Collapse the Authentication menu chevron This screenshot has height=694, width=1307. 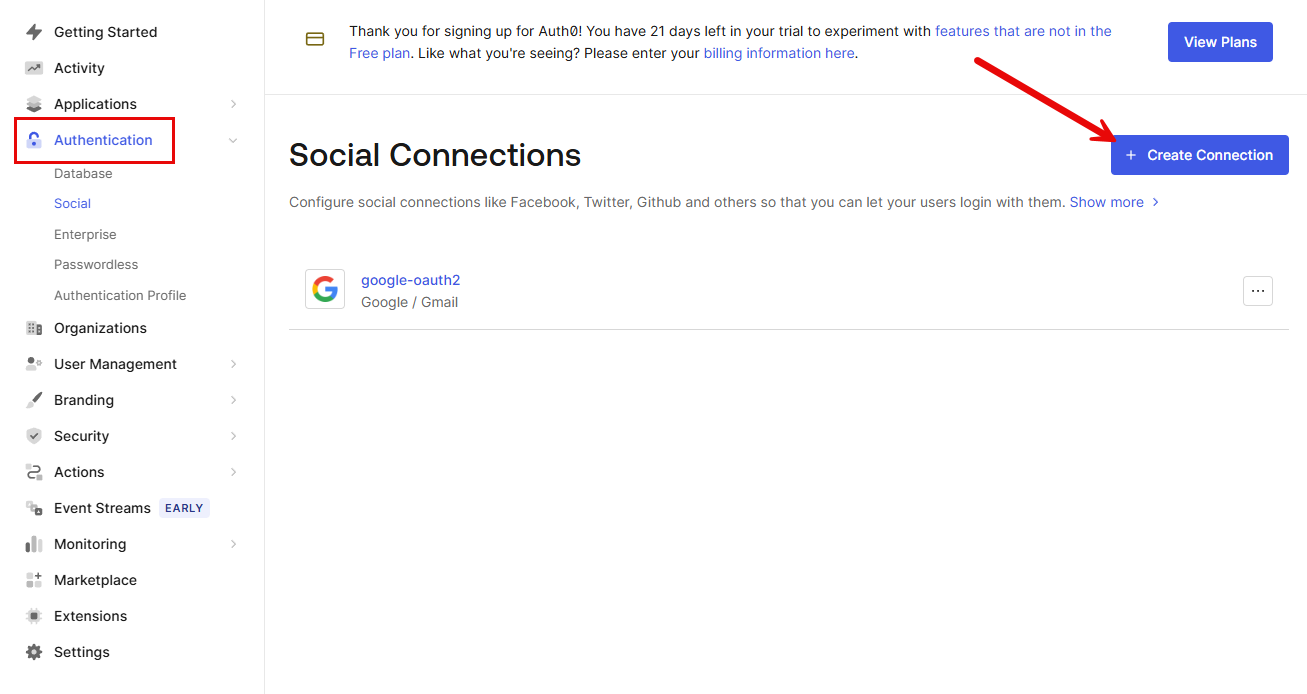(x=233, y=141)
